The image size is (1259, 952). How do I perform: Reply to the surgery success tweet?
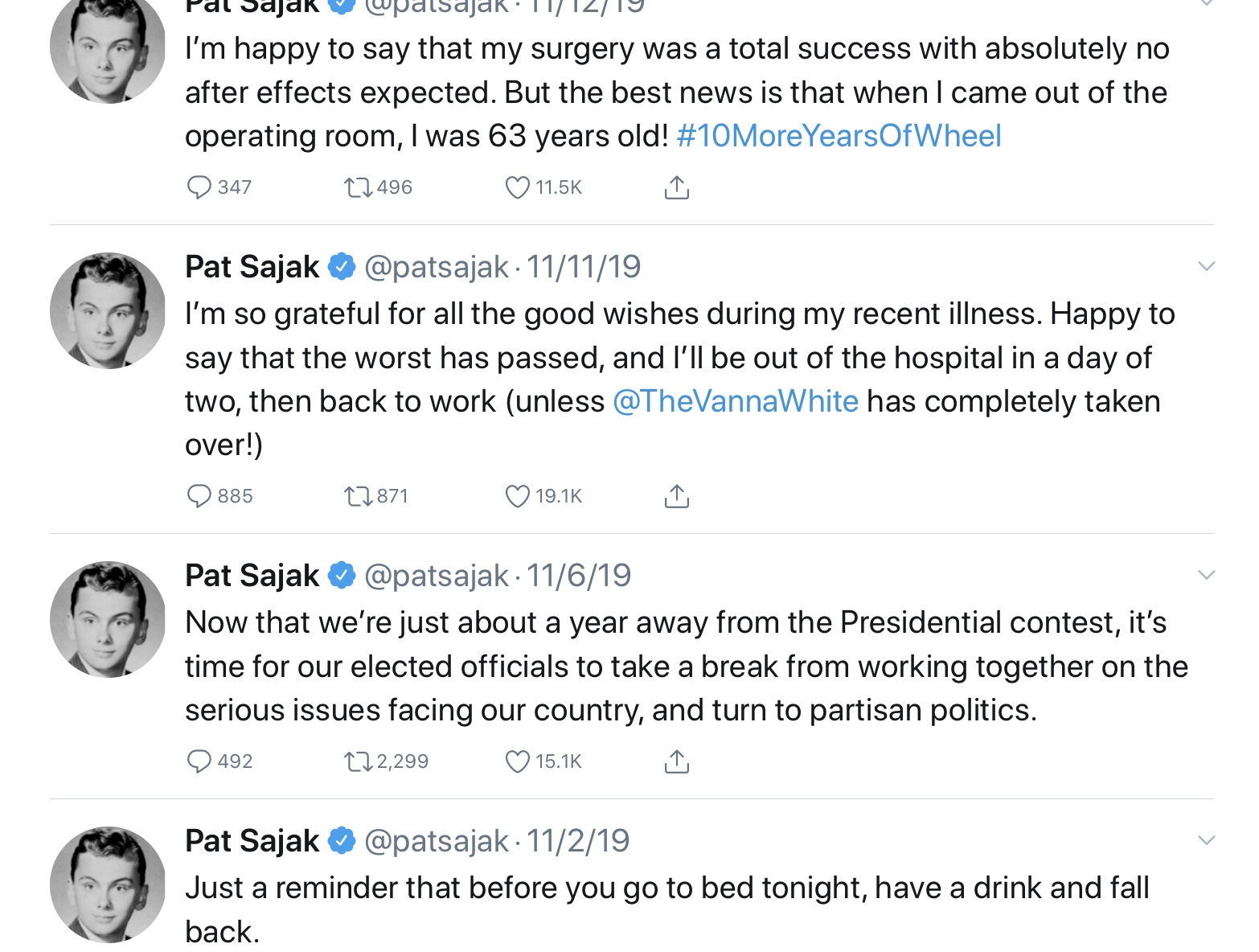[x=199, y=187]
